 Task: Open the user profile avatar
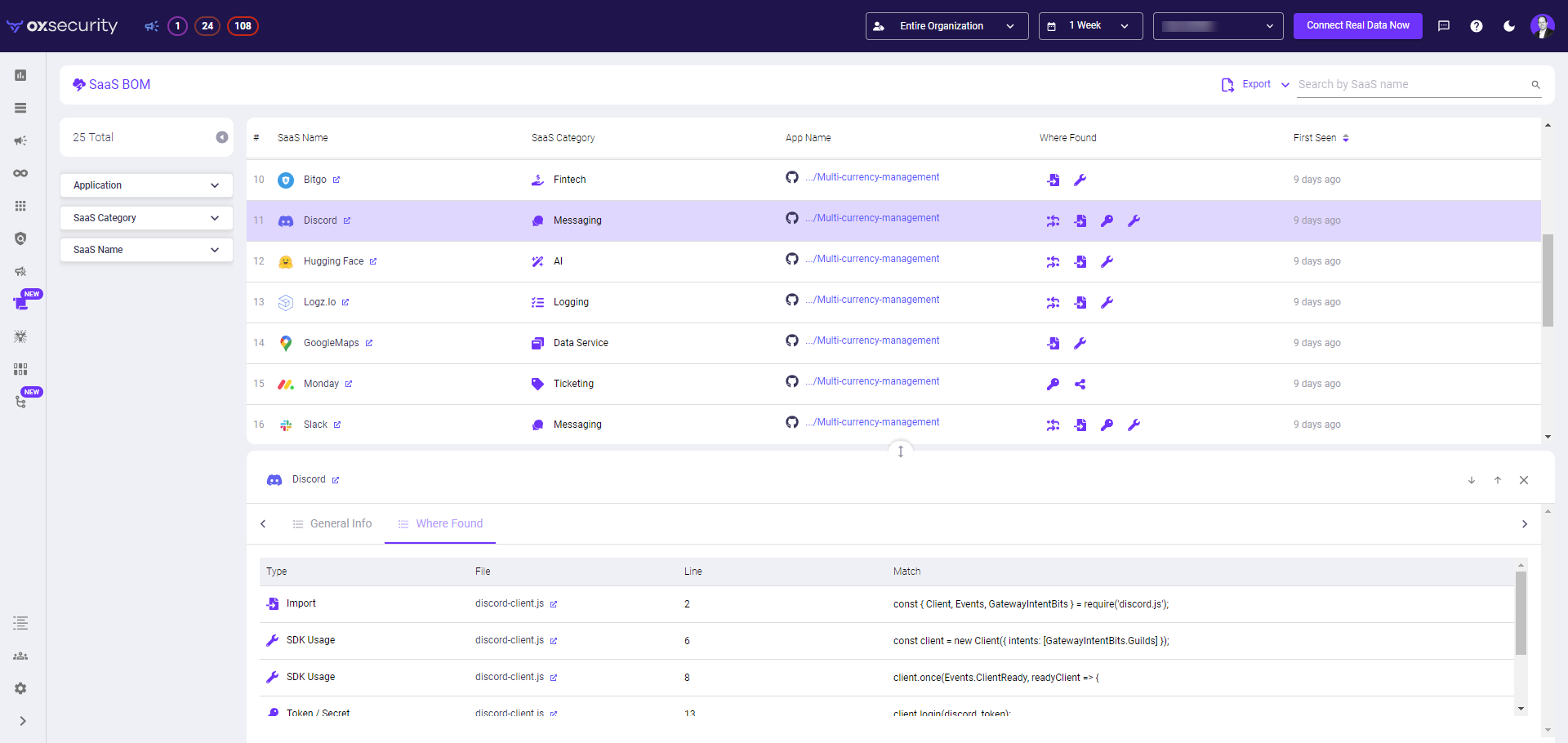click(x=1542, y=26)
